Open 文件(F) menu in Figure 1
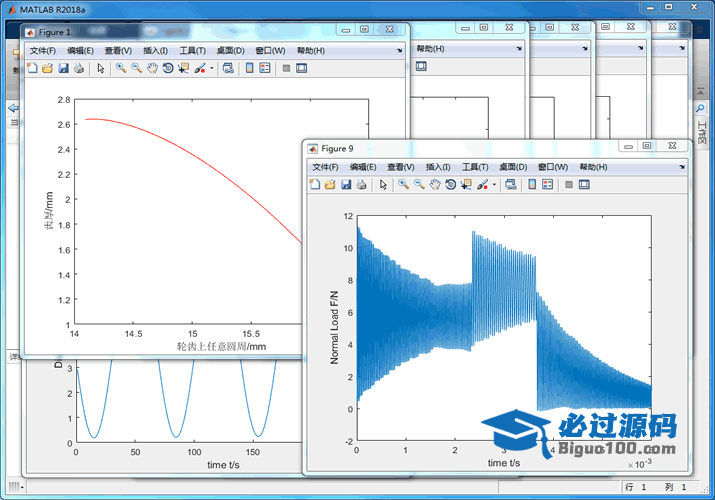 coord(43,50)
